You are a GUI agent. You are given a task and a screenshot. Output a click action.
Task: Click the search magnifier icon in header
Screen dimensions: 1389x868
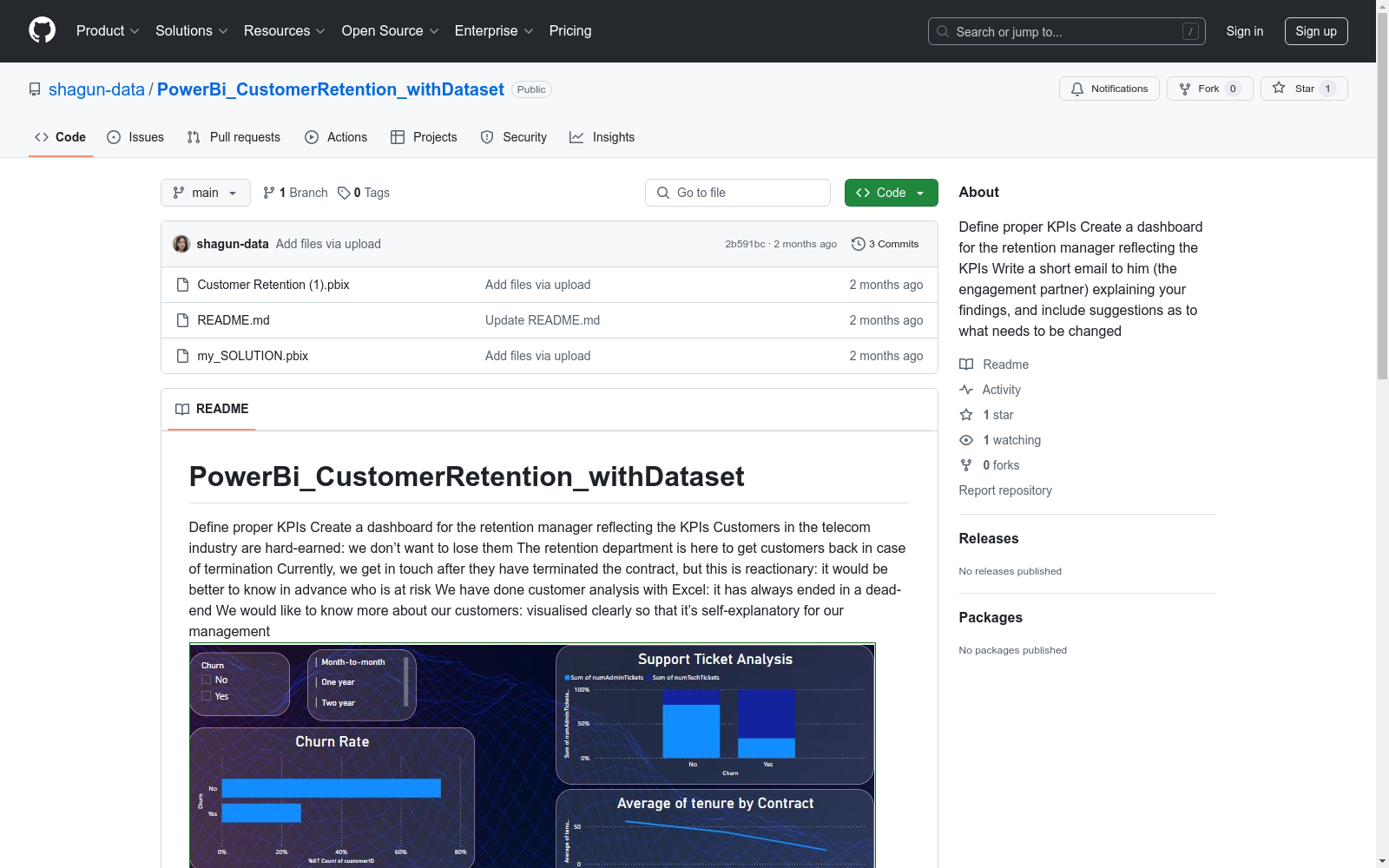click(x=943, y=31)
